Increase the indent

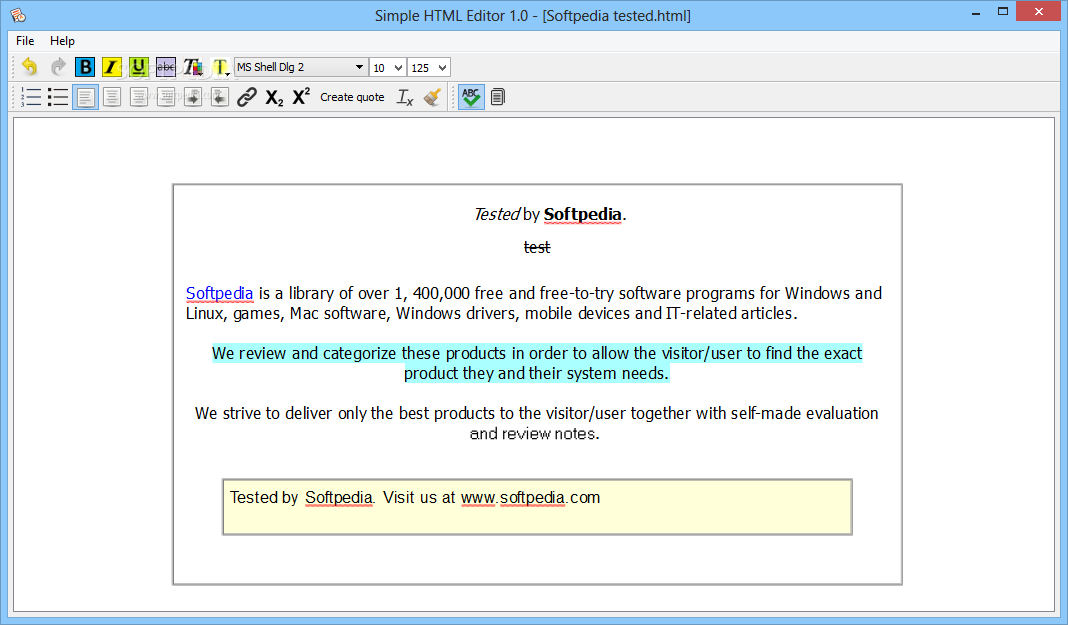[193, 97]
